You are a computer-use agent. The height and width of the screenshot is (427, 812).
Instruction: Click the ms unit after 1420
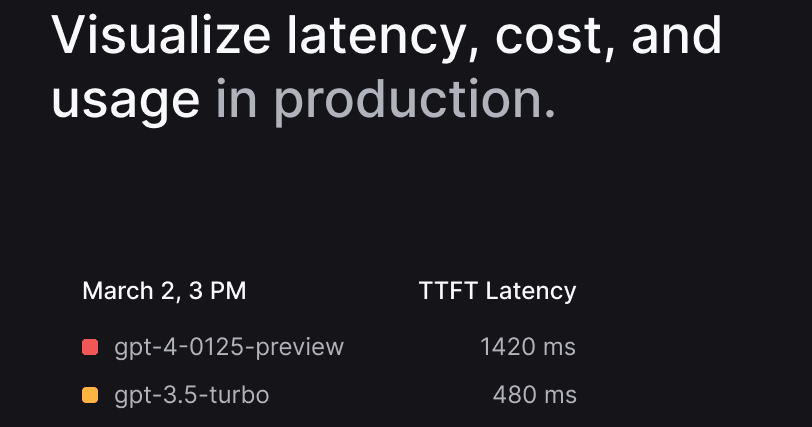pyautogui.click(x=559, y=348)
